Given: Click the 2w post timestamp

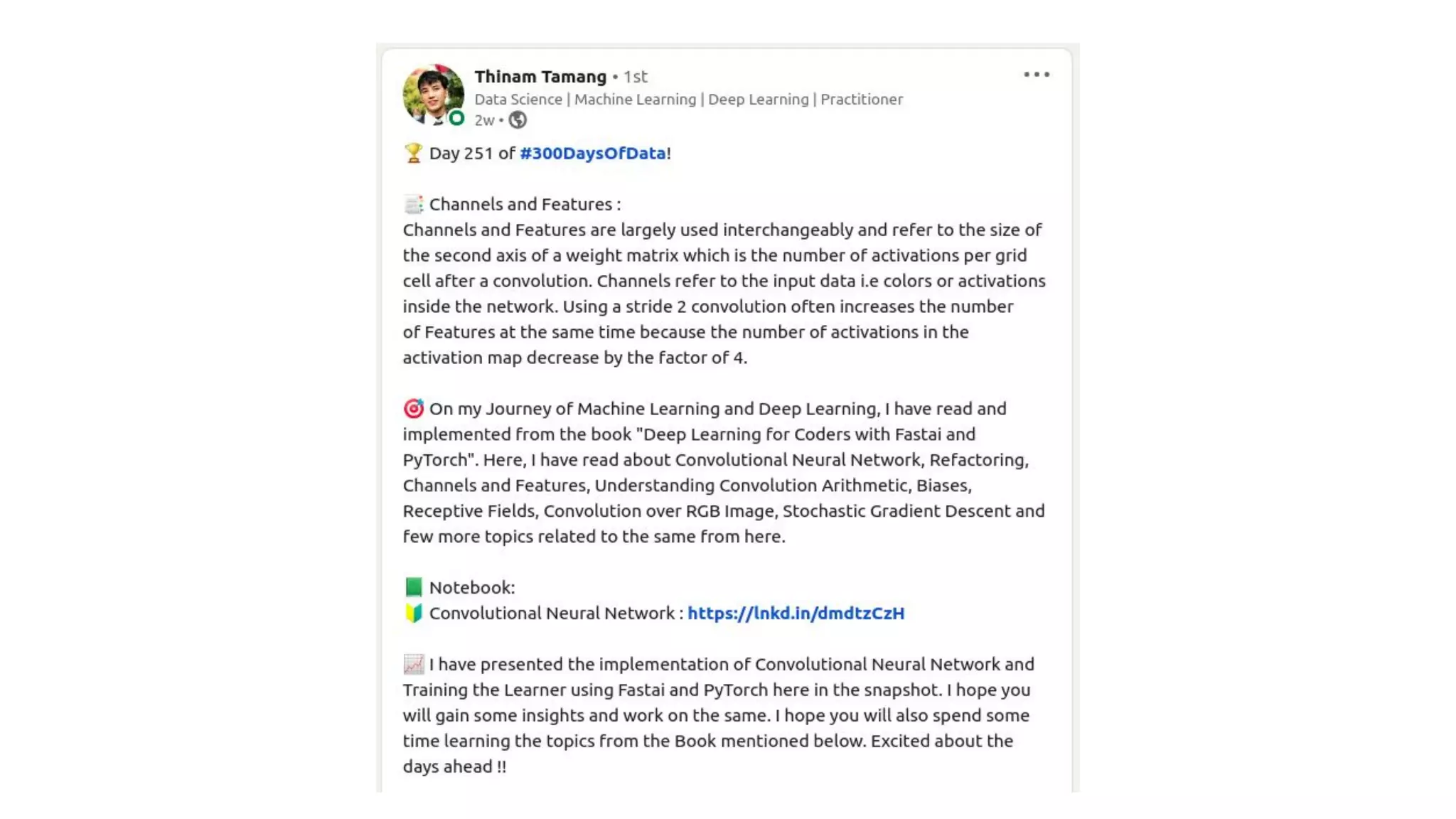Looking at the screenshot, I should click(484, 120).
